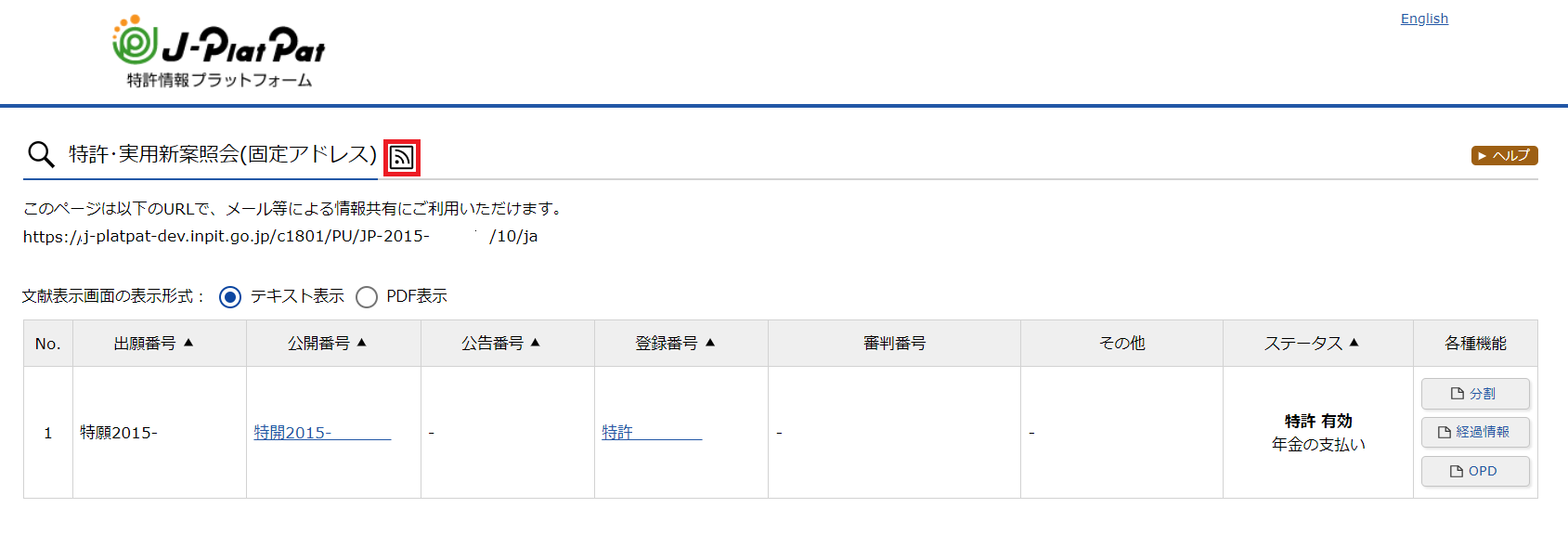Viewport: 1568px width, 547px height.
Task: Click the 特許 有効 status text
Action: tap(1317, 421)
